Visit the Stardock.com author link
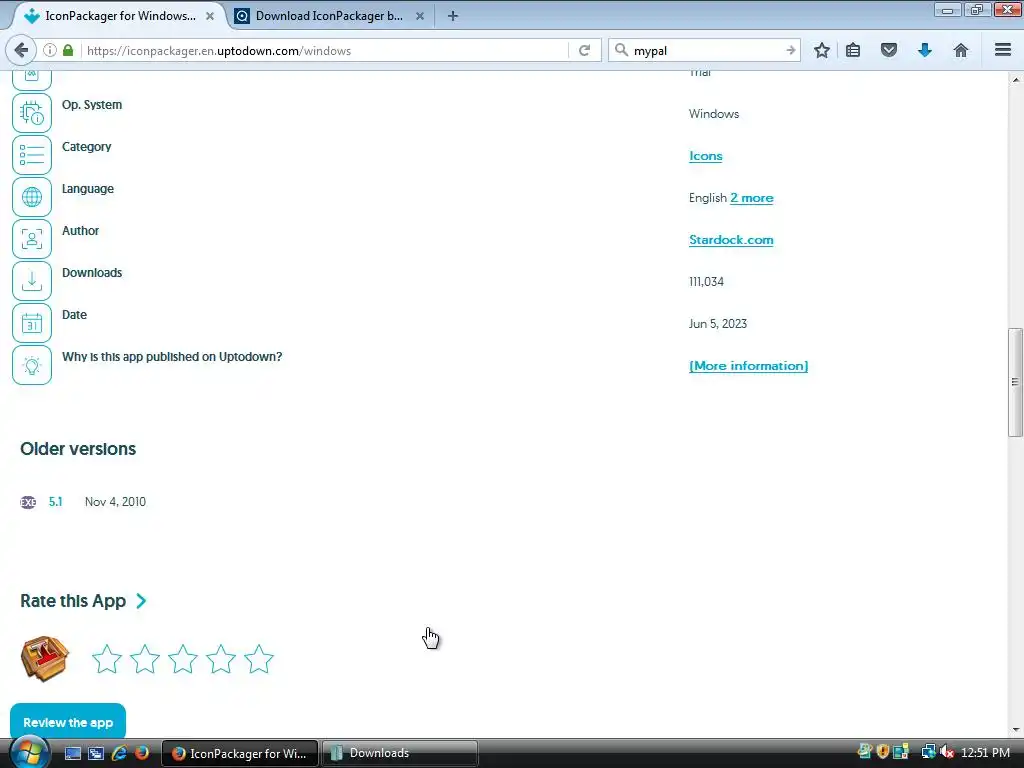This screenshot has height=768, width=1024. point(731,240)
